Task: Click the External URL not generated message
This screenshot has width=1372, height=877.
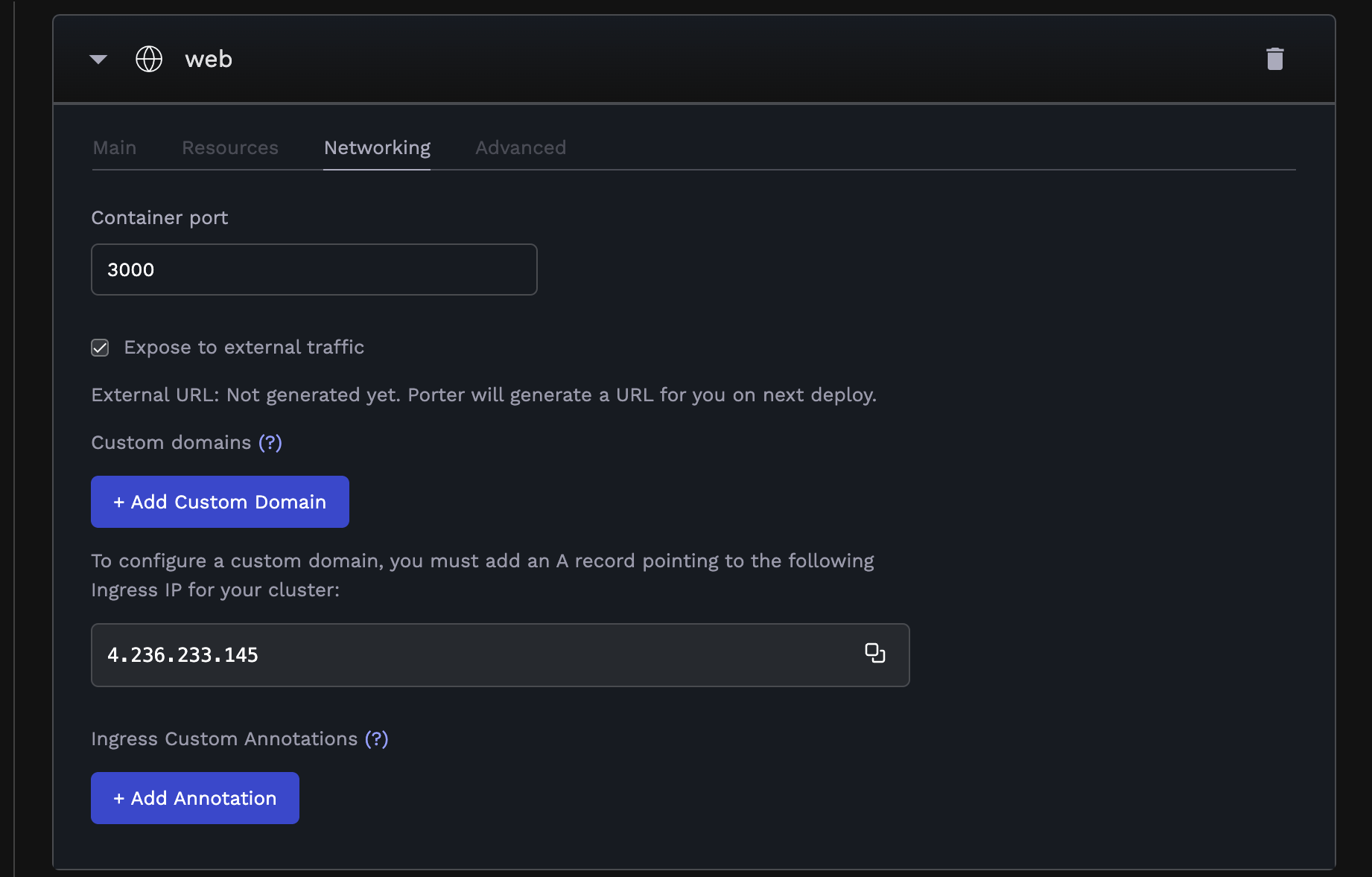Action: coord(484,395)
